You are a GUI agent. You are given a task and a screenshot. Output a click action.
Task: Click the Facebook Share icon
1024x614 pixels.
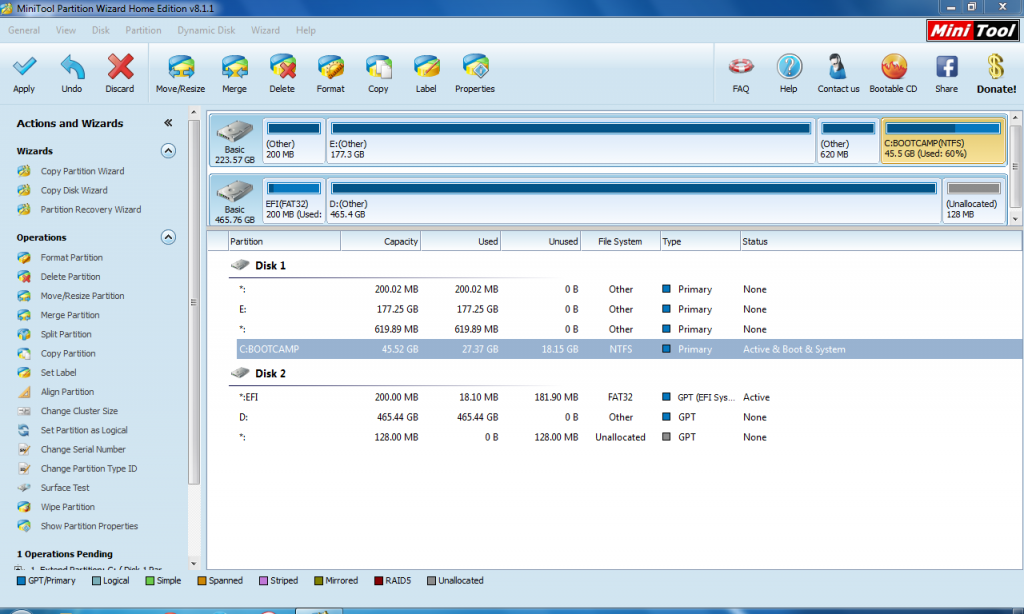pos(946,67)
